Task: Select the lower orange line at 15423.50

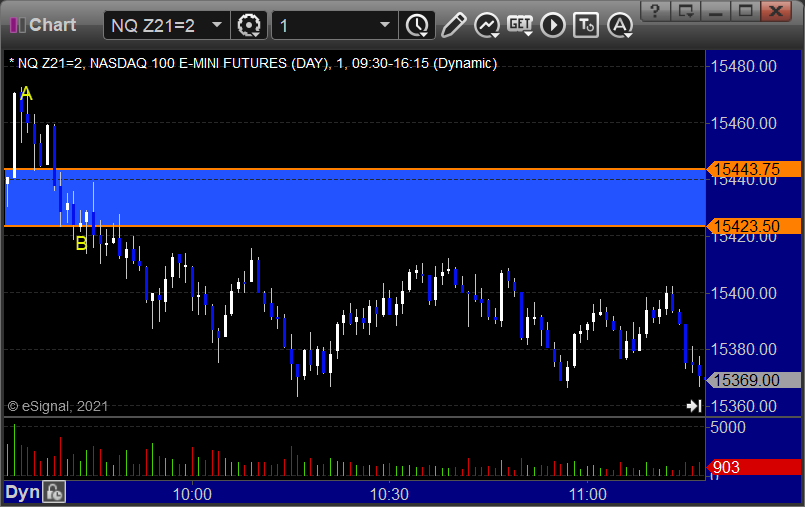Action: tap(354, 226)
